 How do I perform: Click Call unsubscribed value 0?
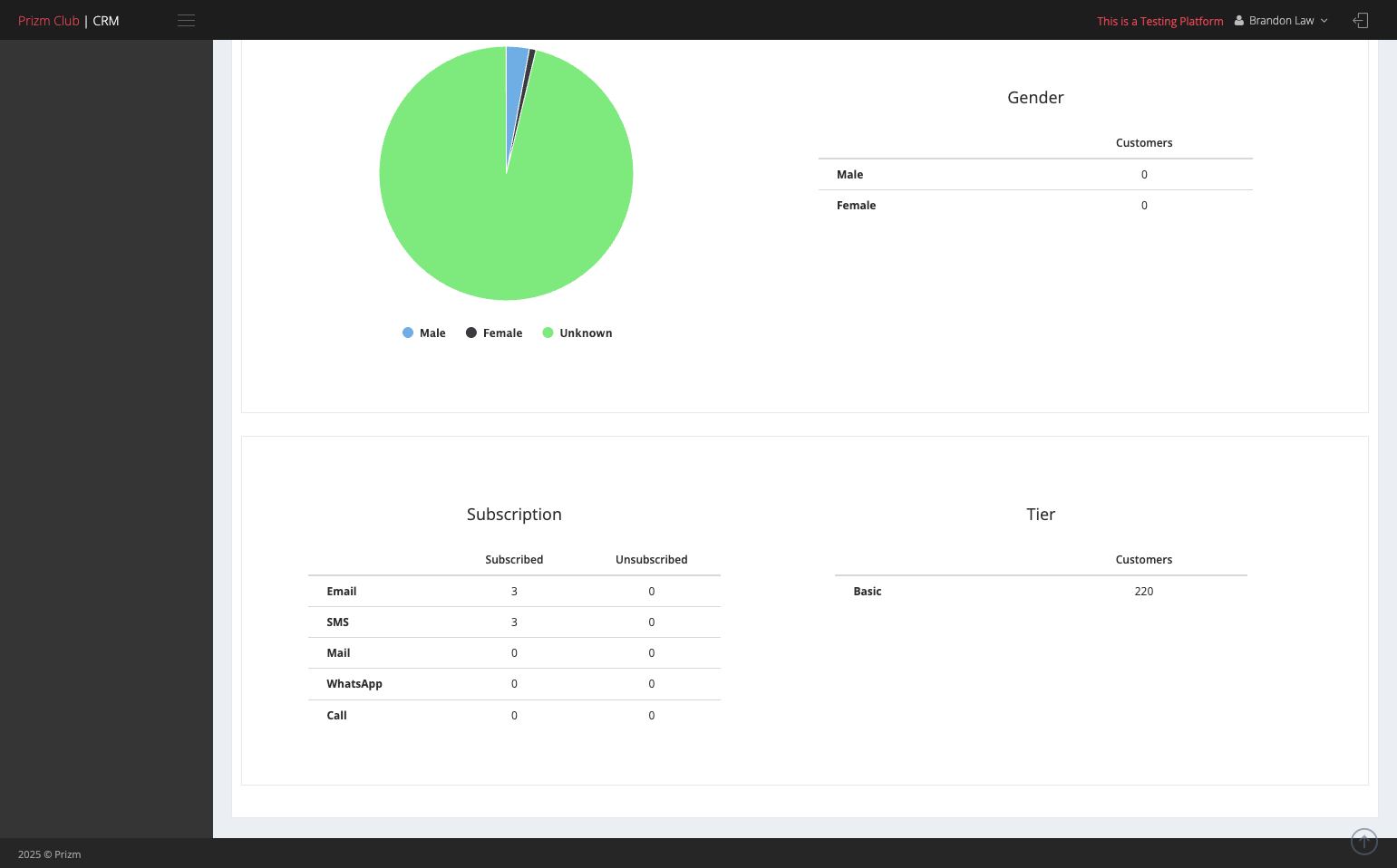click(652, 715)
